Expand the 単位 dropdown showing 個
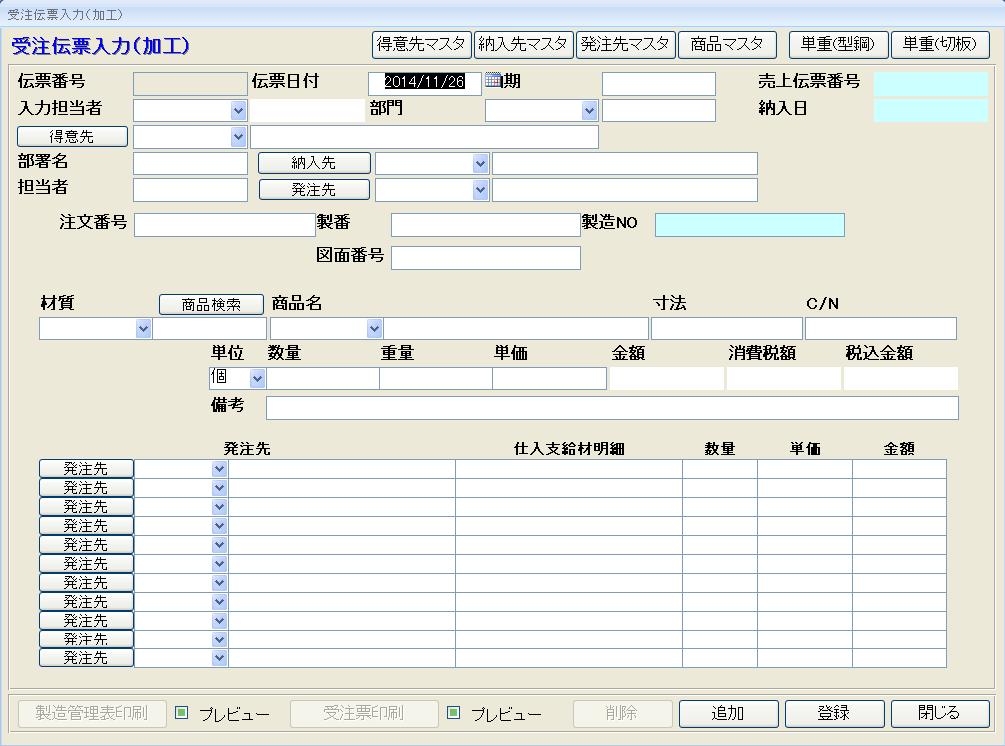 257,378
